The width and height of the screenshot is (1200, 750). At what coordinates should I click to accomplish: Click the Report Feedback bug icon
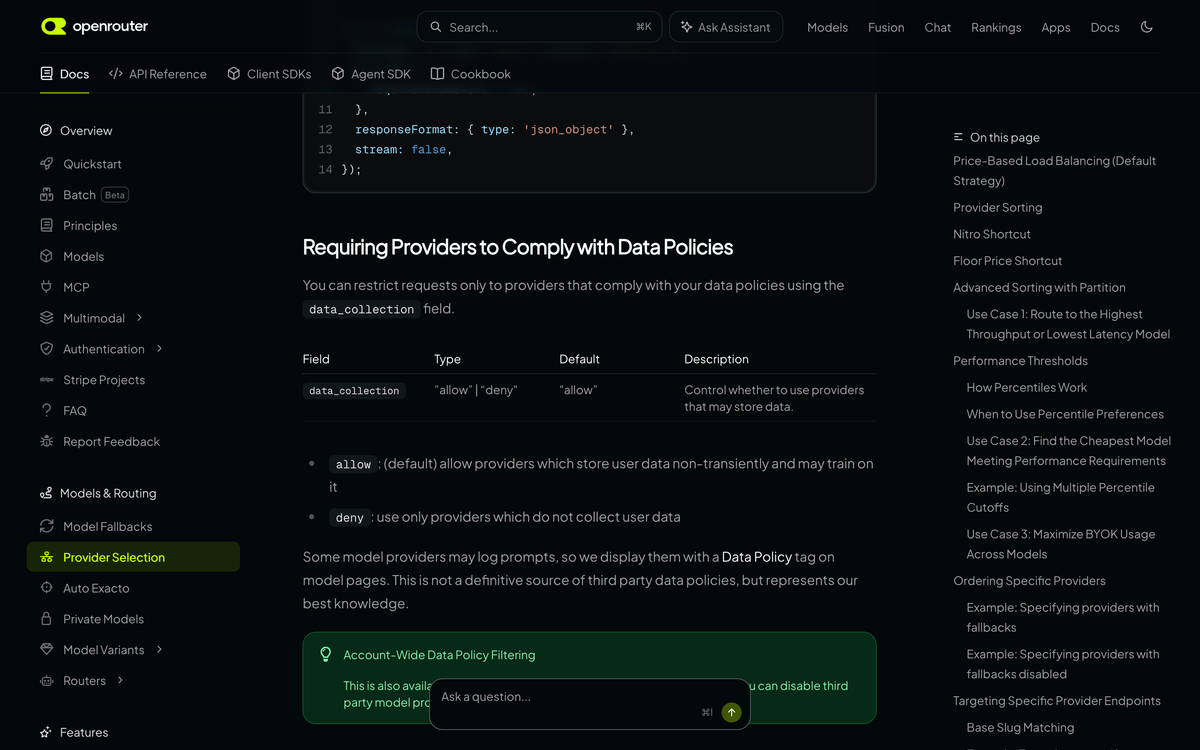pyautogui.click(x=46, y=442)
